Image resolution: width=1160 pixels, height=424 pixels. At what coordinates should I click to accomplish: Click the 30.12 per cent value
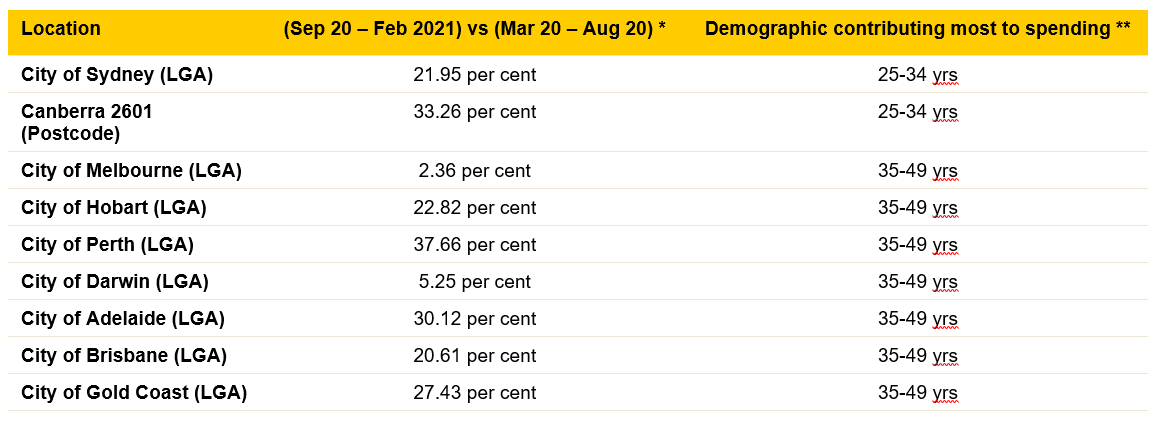pyautogui.click(x=474, y=319)
